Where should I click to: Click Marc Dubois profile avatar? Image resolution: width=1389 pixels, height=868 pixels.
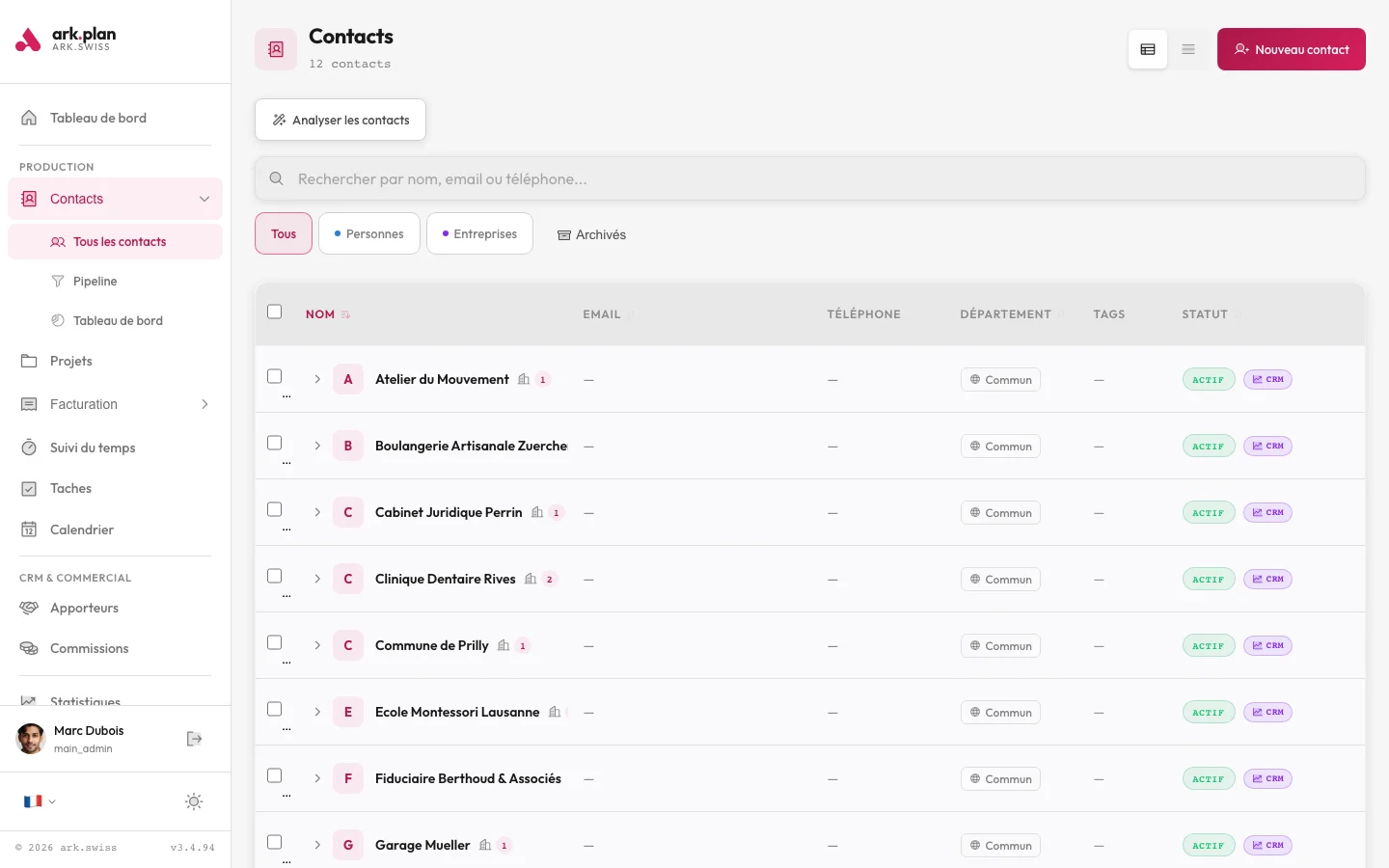click(x=31, y=739)
